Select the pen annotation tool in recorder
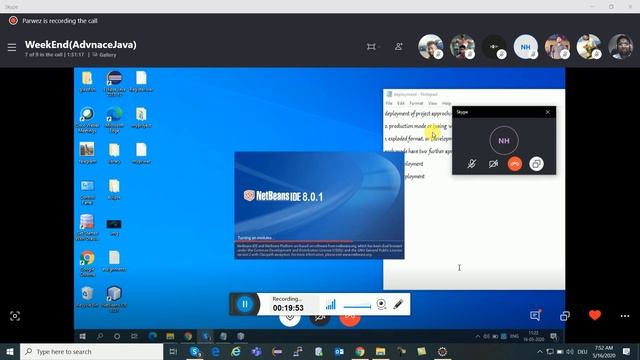This screenshot has width=640, height=360. click(398, 304)
